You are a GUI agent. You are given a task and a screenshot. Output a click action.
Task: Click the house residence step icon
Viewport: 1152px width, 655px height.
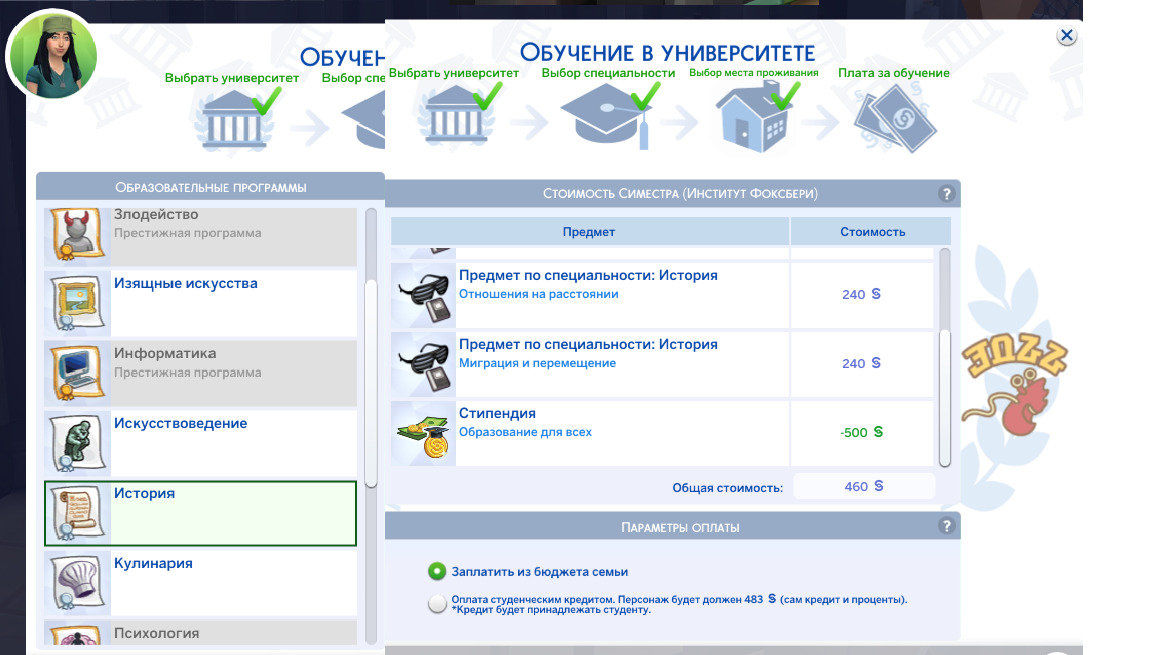tap(755, 116)
